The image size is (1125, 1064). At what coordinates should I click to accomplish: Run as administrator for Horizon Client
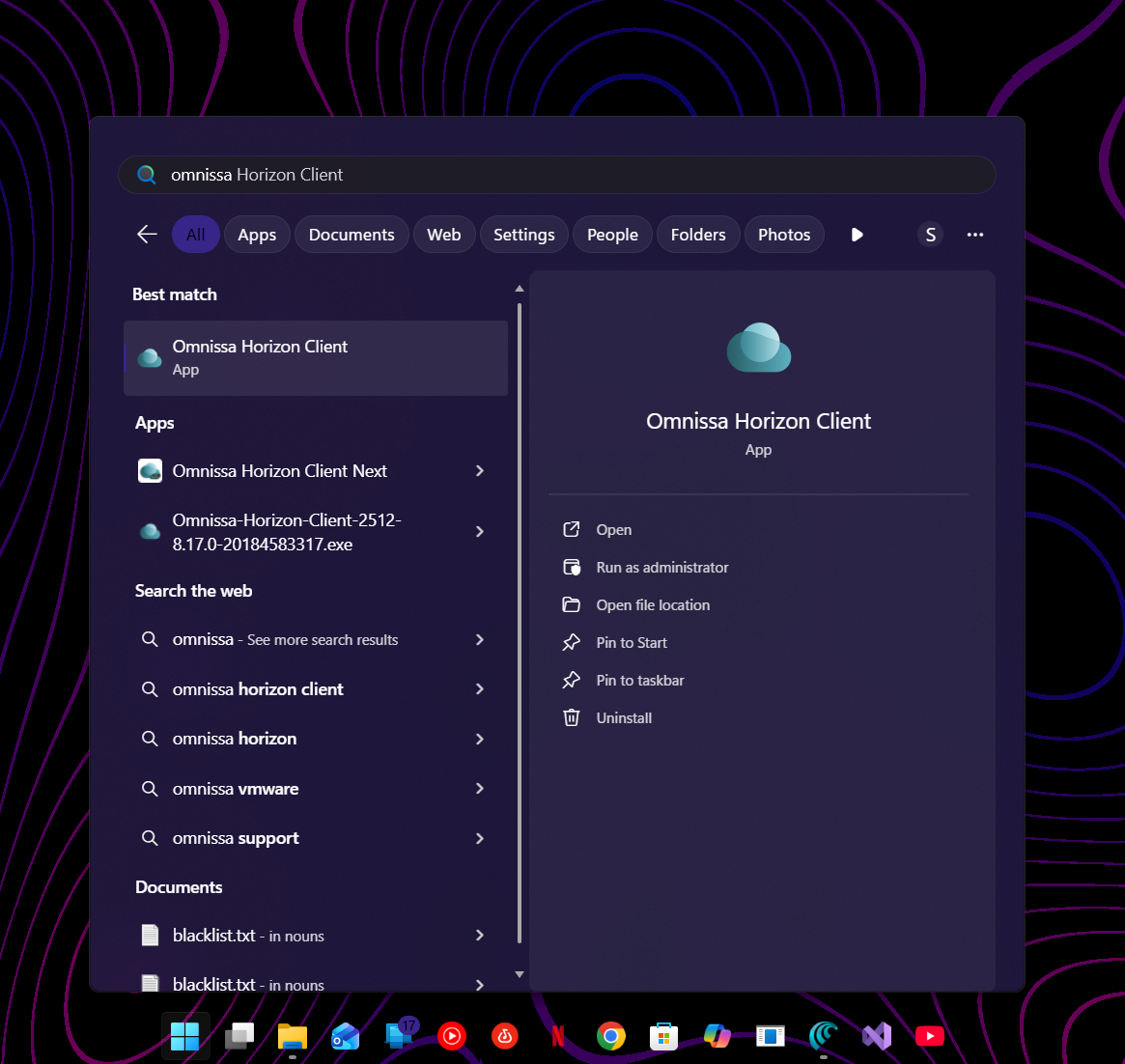[x=661, y=567]
